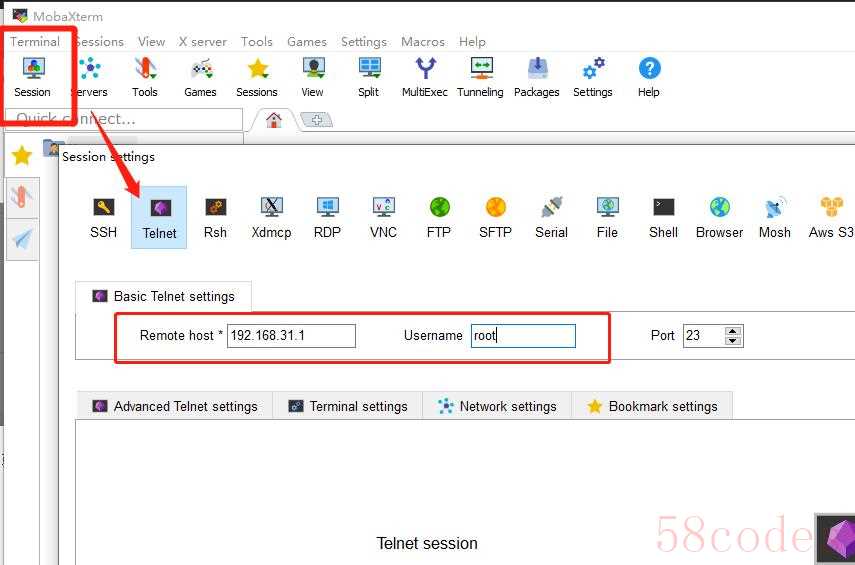Select the Shell session type

664,218
